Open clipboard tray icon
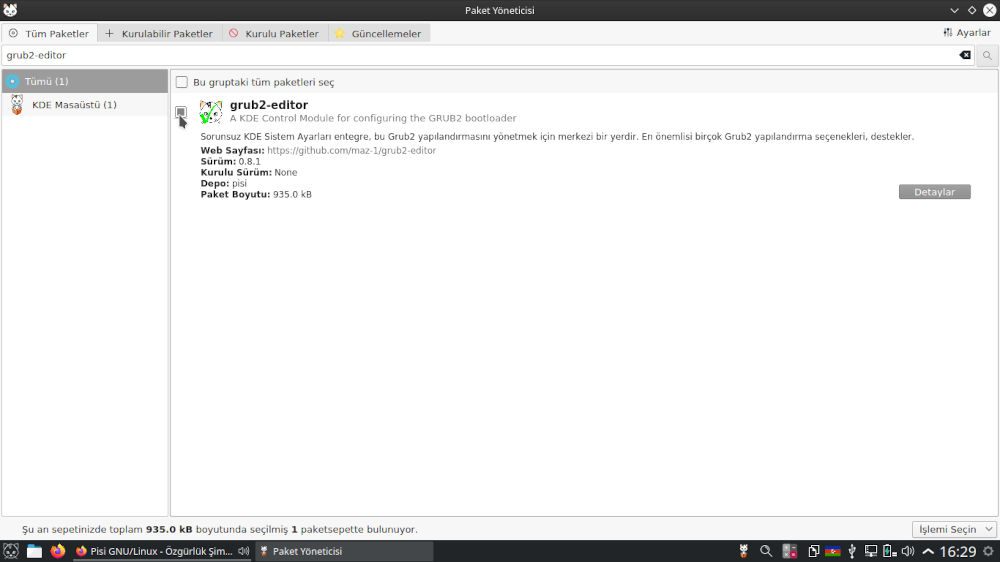This screenshot has height=562, width=1000. 813,551
